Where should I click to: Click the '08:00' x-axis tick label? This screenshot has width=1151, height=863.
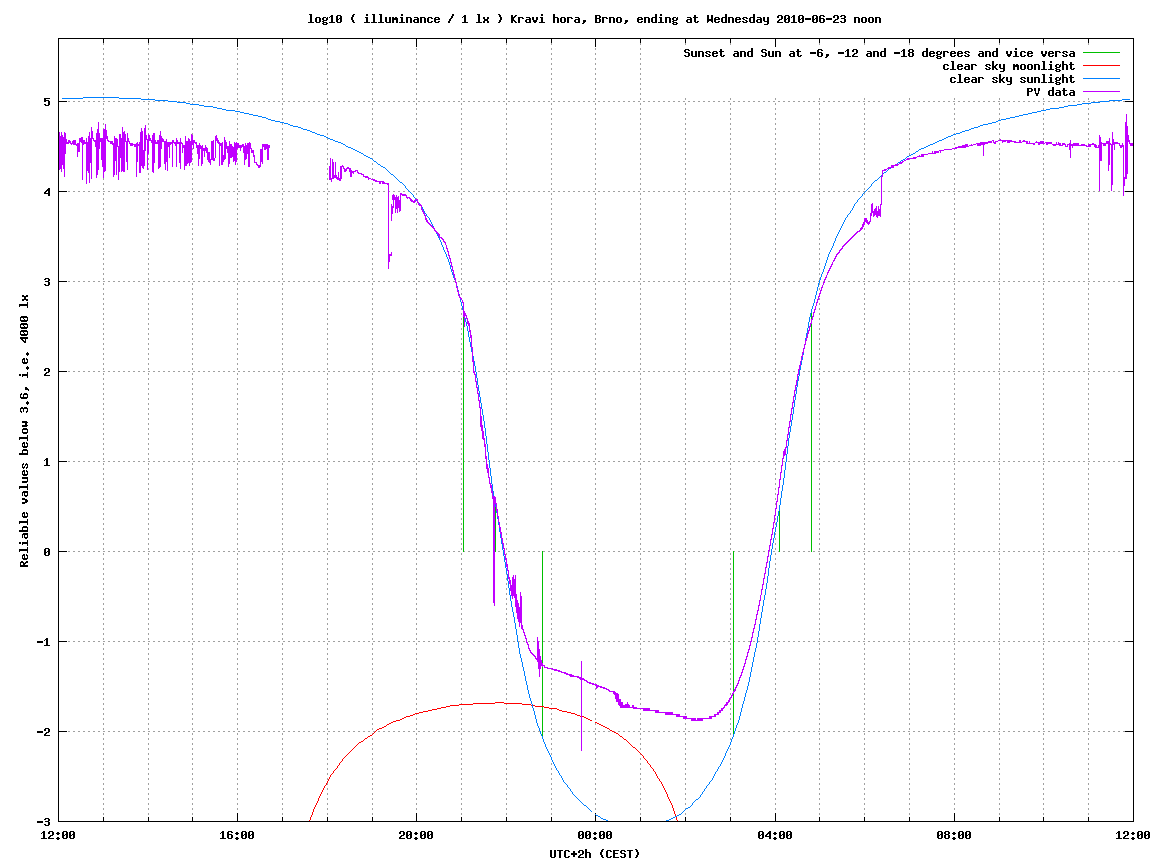tap(954, 836)
